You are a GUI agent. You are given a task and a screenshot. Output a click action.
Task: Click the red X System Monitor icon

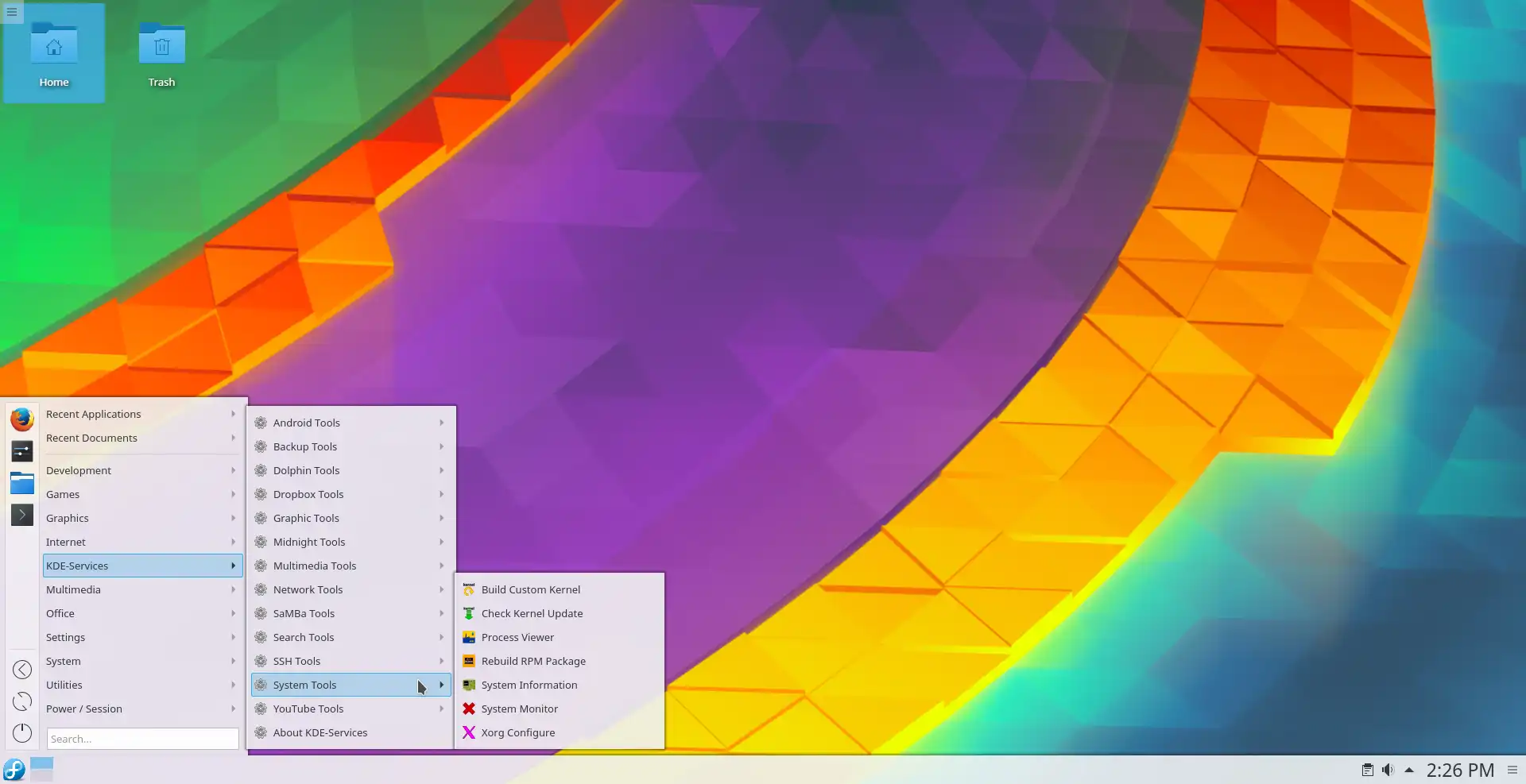coord(469,709)
